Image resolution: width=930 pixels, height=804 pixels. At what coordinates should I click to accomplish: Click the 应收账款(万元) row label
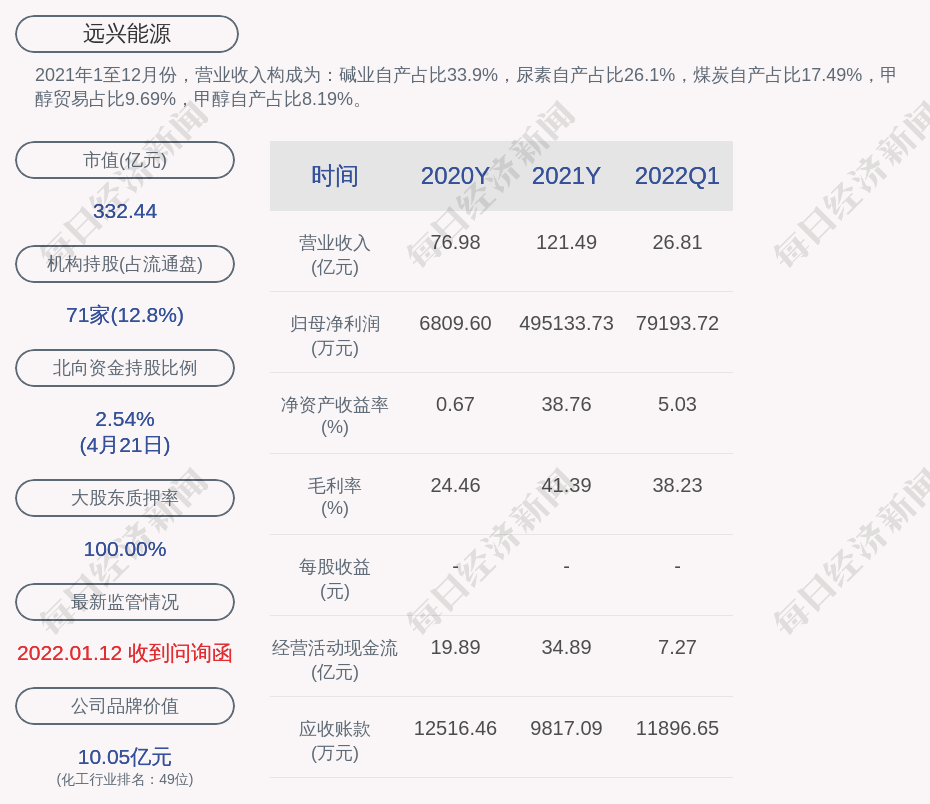(x=335, y=741)
